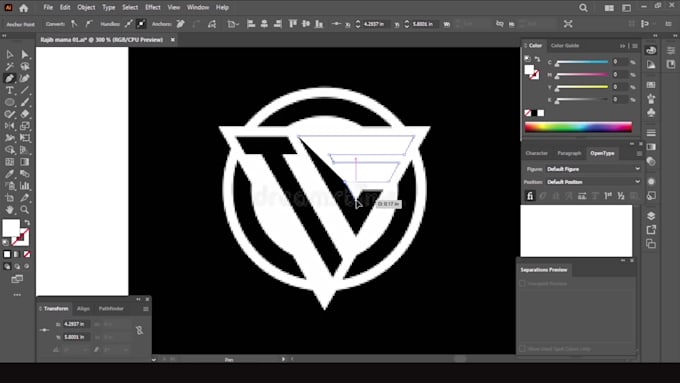The height and width of the screenshot is (383, 680).
Task: Toggle Standard Ligatures in OpenType panel
Action: [x=530, y=196]
